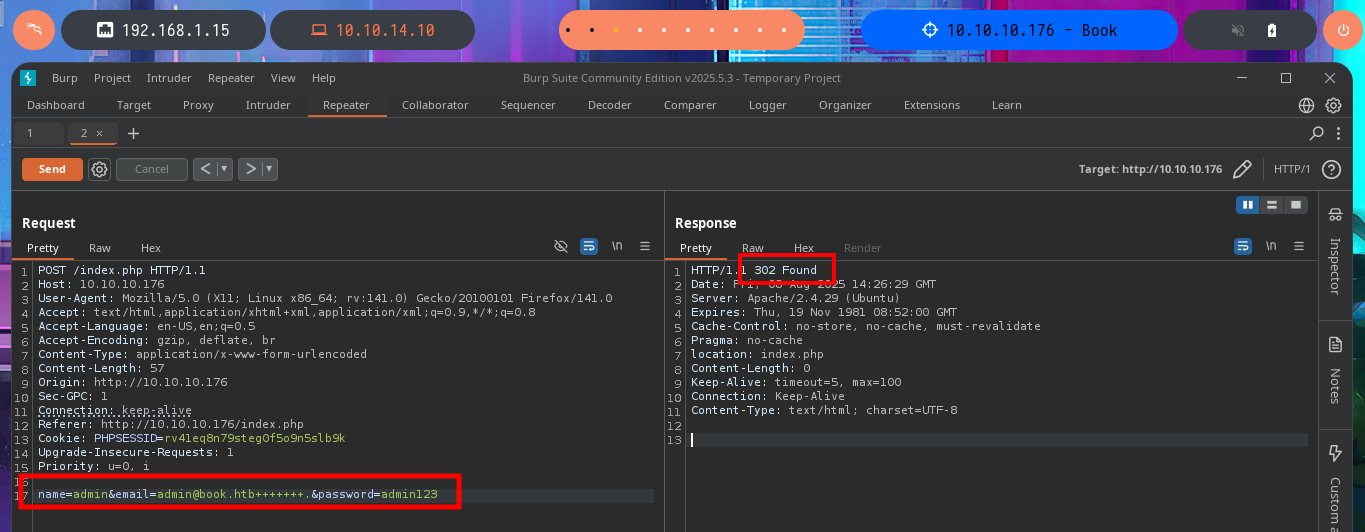
Task: Select the HTTP/1 protocol button
Action: [x=1292, y=169]
